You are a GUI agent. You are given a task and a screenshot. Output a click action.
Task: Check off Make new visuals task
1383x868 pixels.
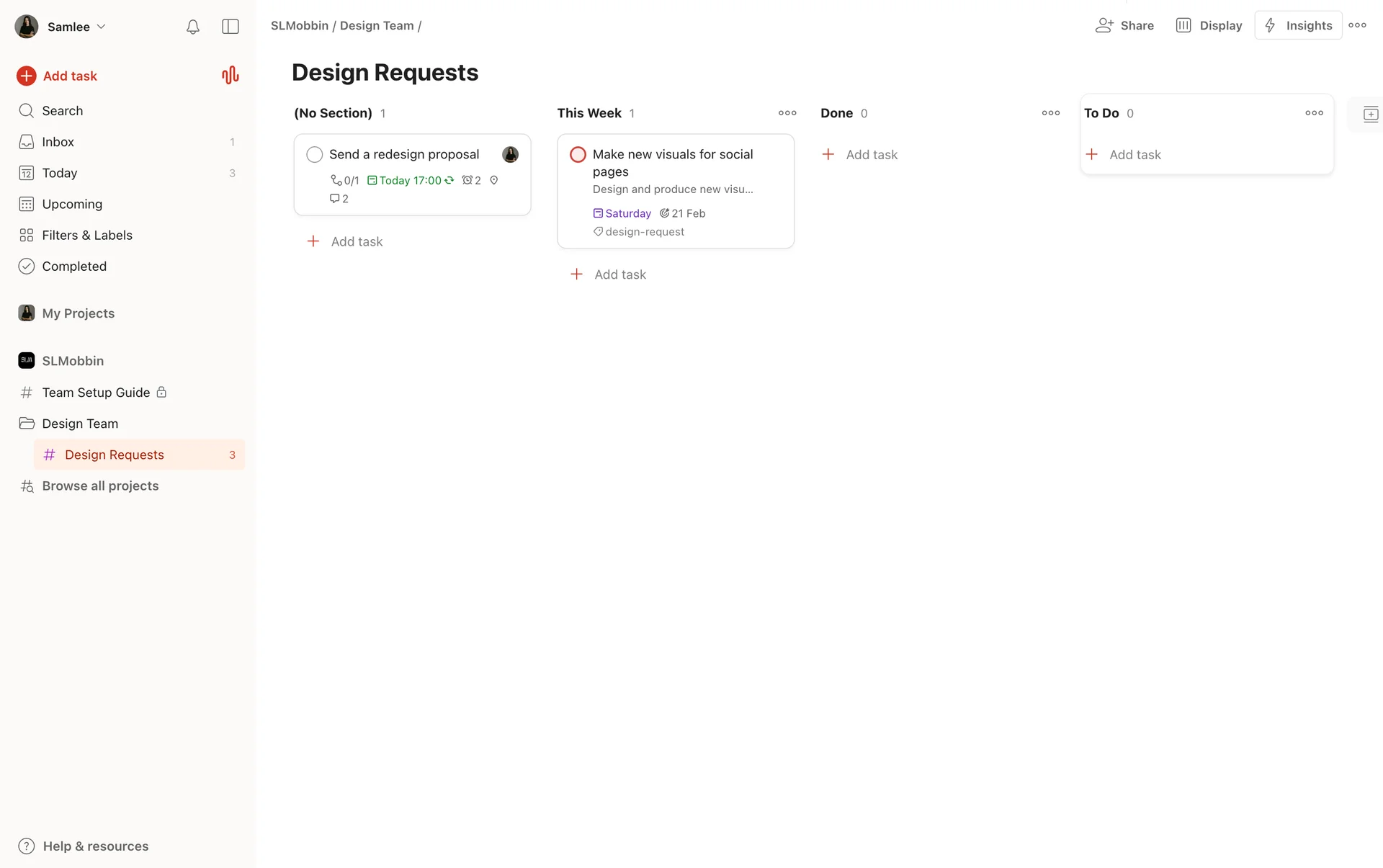[x=578, y=154]
